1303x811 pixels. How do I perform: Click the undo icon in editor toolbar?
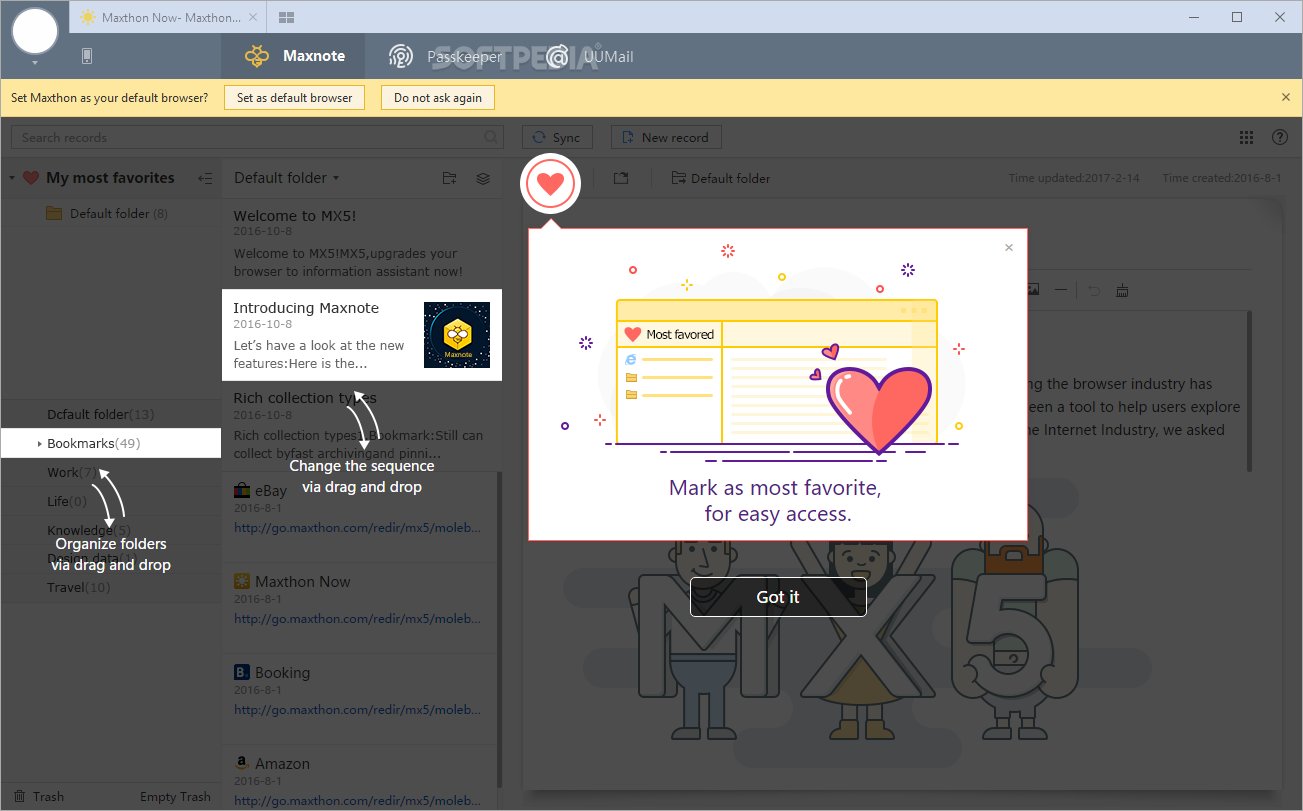pyautogui.click(x=1094, y=290)
